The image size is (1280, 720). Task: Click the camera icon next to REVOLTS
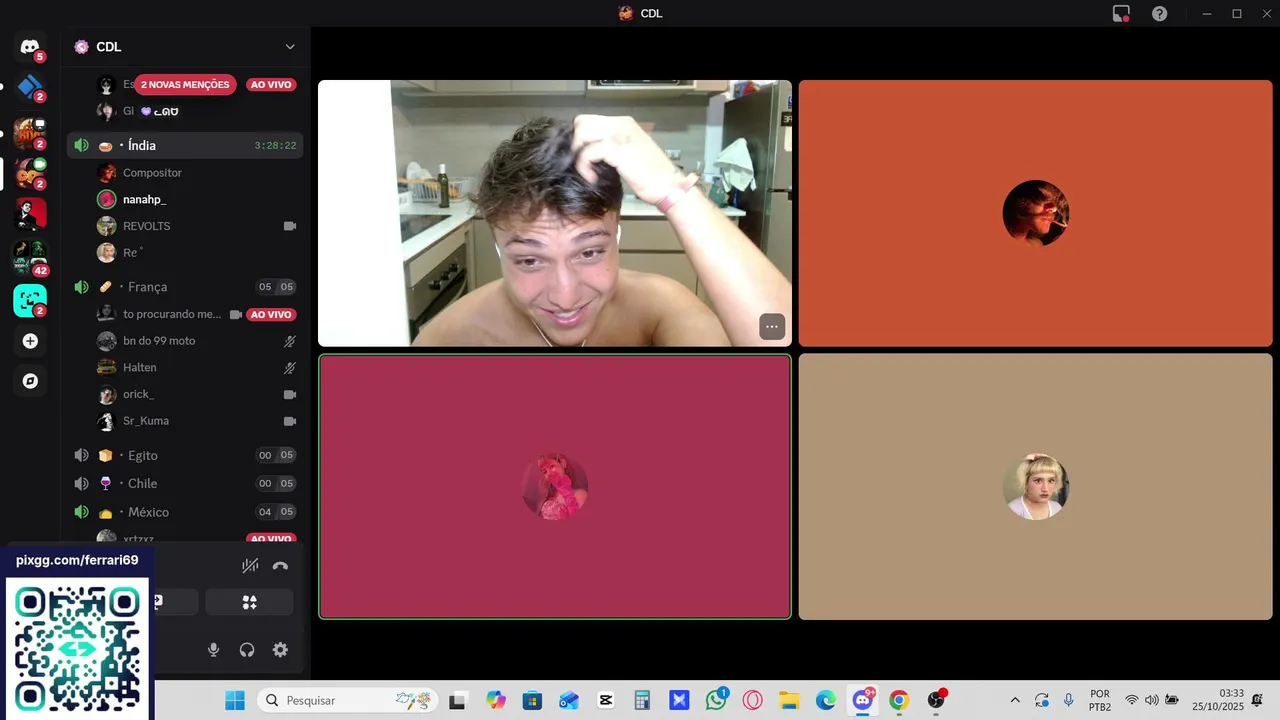(x=290, y=226)
